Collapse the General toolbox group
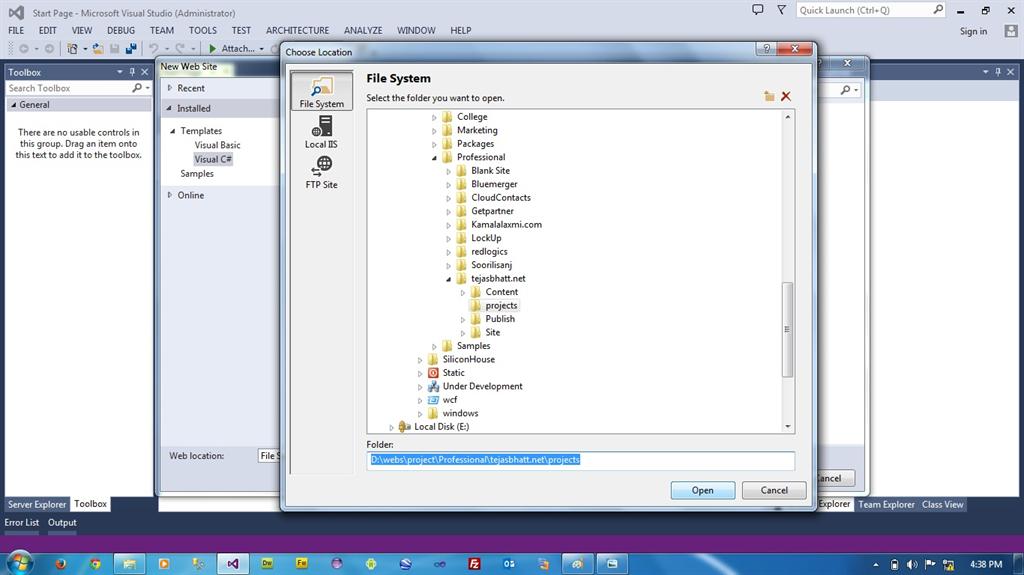1024x575 pixels. click(13, 105)
